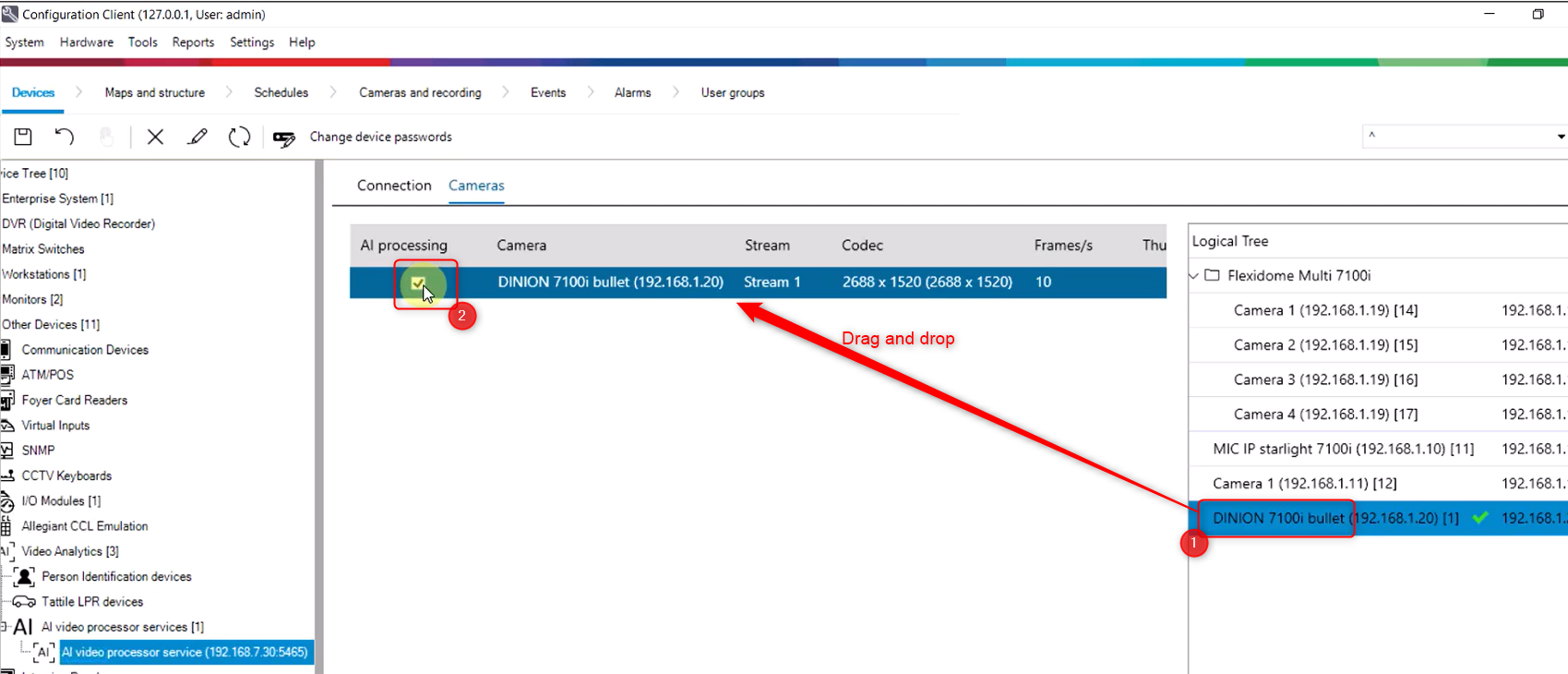Go to the User groups tab
This screenshot has width=1568, height=674.
tap(733, 92)
